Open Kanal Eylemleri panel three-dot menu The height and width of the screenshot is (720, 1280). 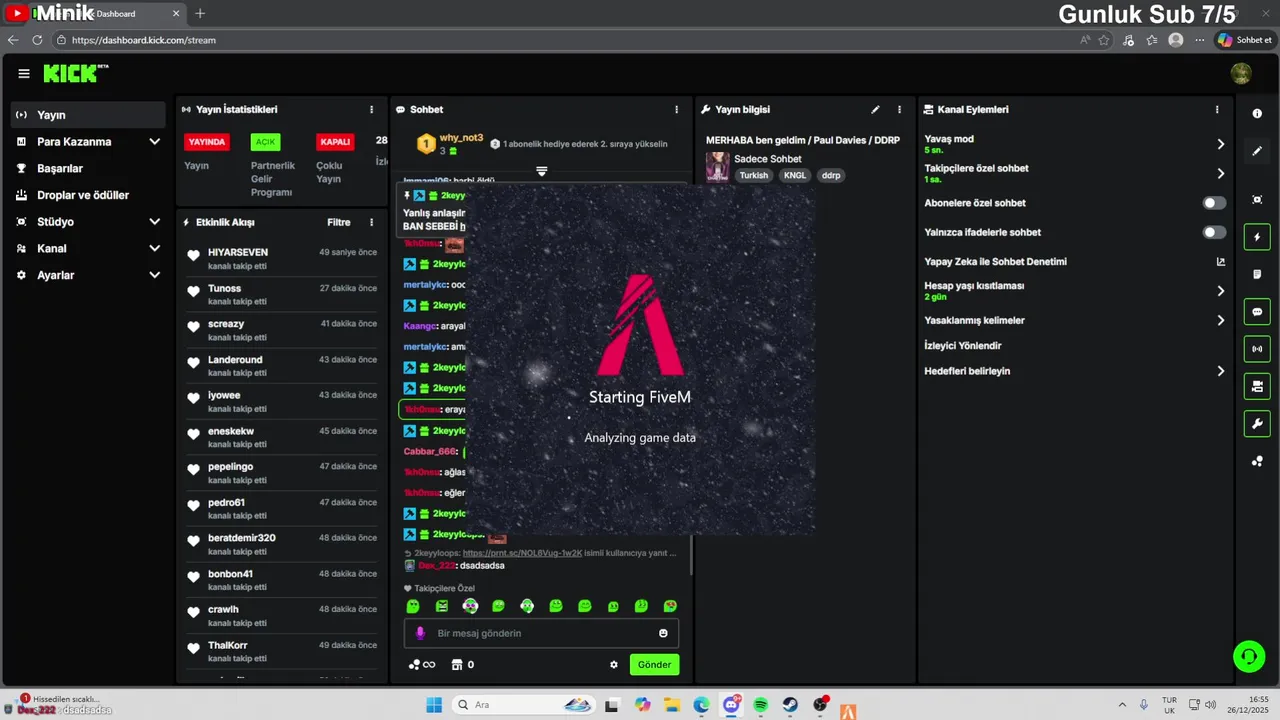[1217, 110]
